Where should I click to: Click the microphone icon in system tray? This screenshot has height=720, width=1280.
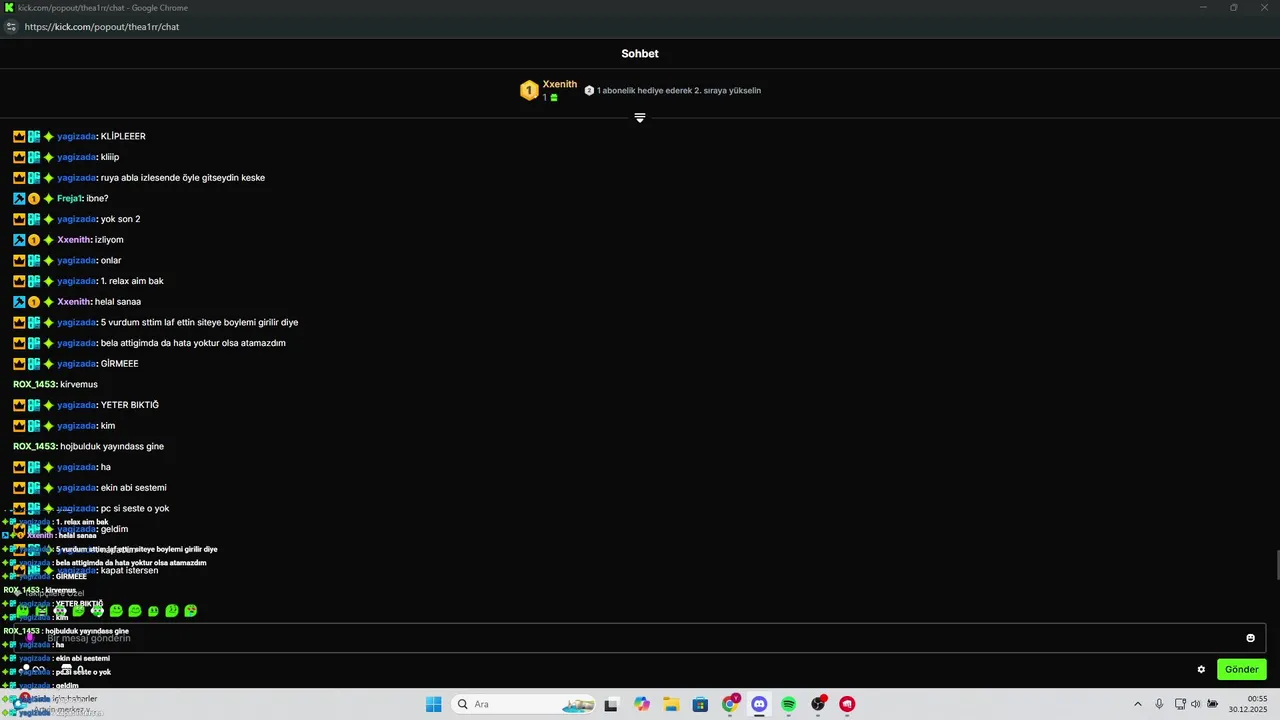click(1159, 704)
